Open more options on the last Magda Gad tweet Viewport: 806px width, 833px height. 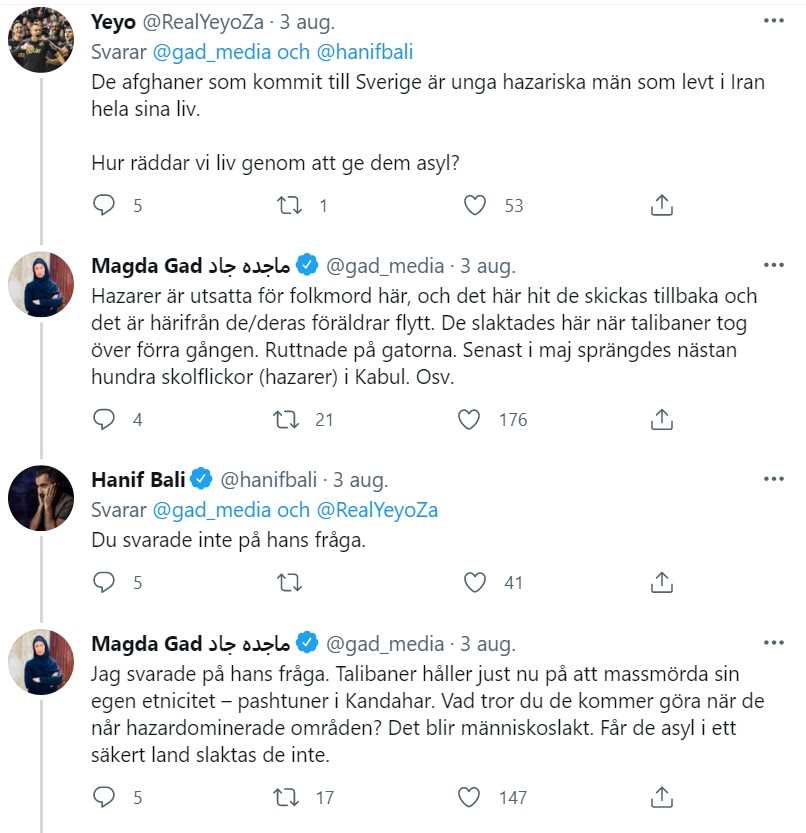pos(774,641)
